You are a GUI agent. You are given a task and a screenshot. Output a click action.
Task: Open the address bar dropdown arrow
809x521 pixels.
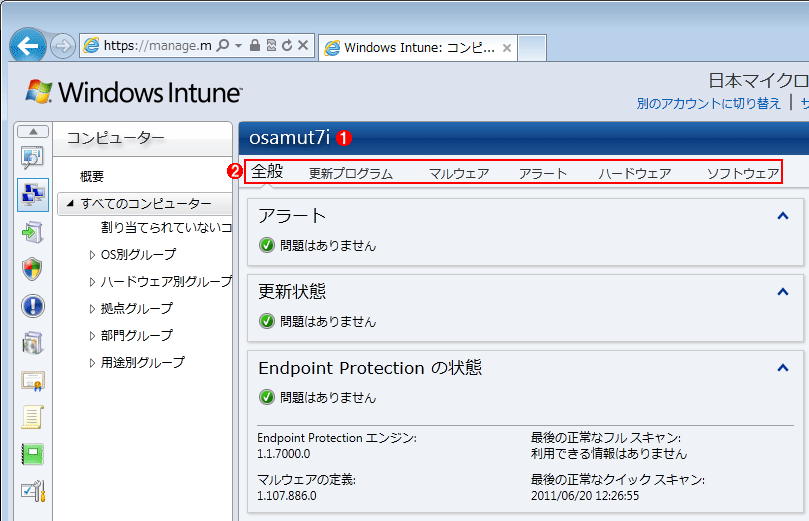point(238,46)
